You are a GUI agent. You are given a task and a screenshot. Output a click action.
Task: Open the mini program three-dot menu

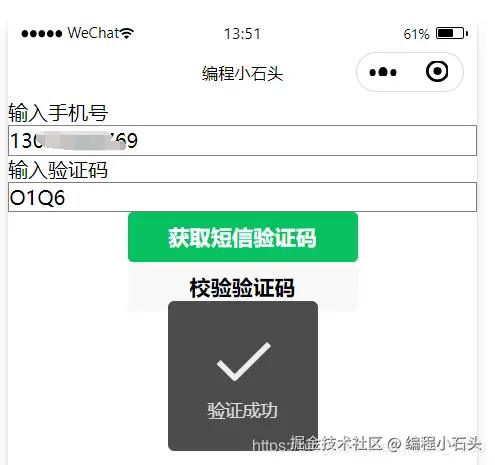383,72
